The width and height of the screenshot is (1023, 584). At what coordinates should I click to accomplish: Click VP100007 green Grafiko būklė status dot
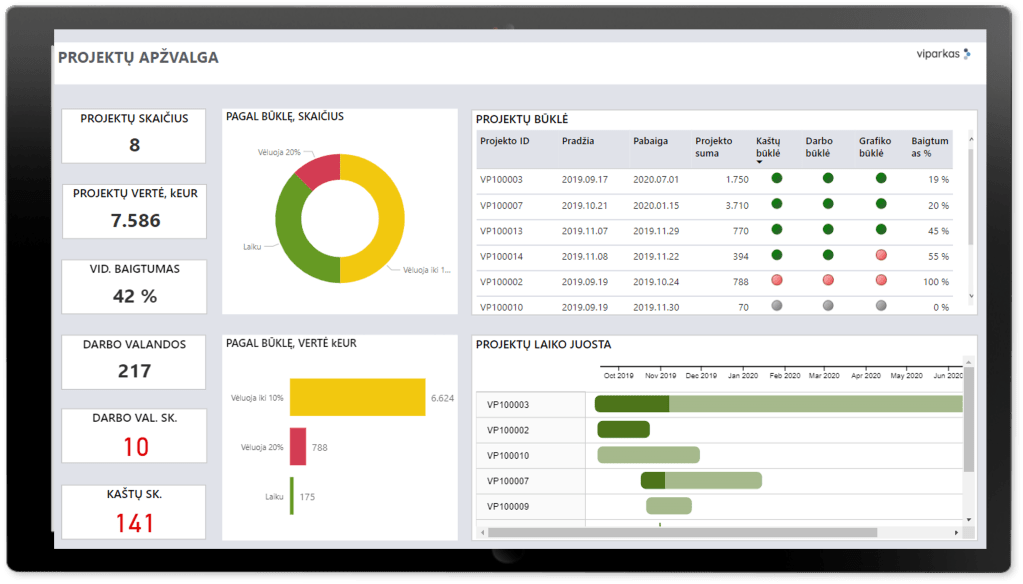880,204
